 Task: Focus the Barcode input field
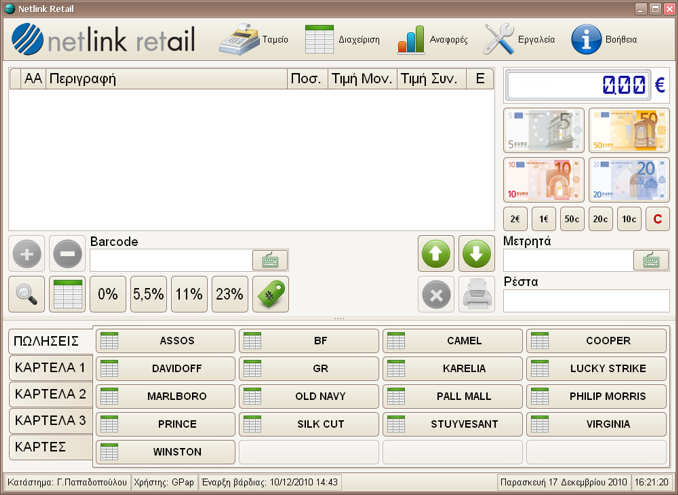click(171, 260)
